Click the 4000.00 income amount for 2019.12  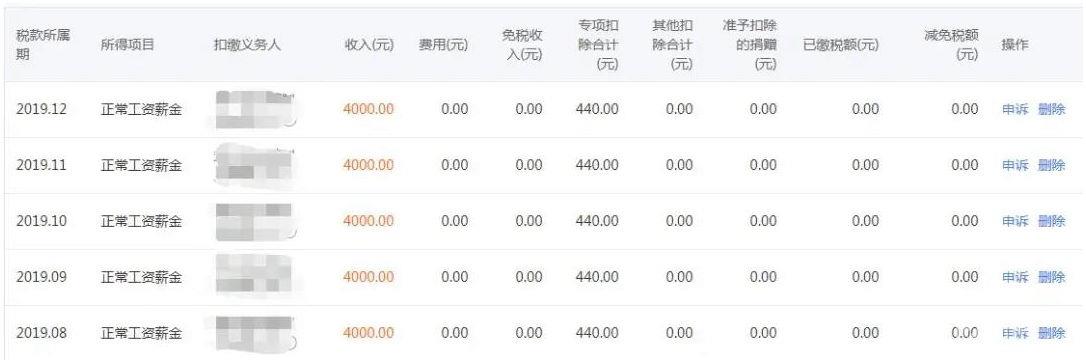pyautogui.click(x=368, y=109)
